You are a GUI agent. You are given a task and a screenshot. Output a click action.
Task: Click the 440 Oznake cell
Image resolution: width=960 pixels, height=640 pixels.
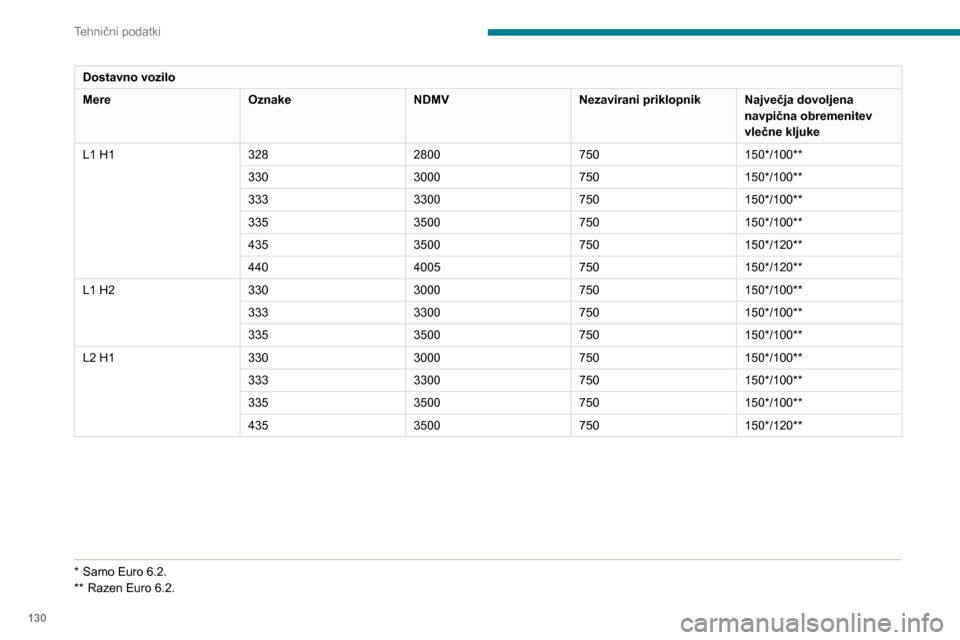pos(259,267)
